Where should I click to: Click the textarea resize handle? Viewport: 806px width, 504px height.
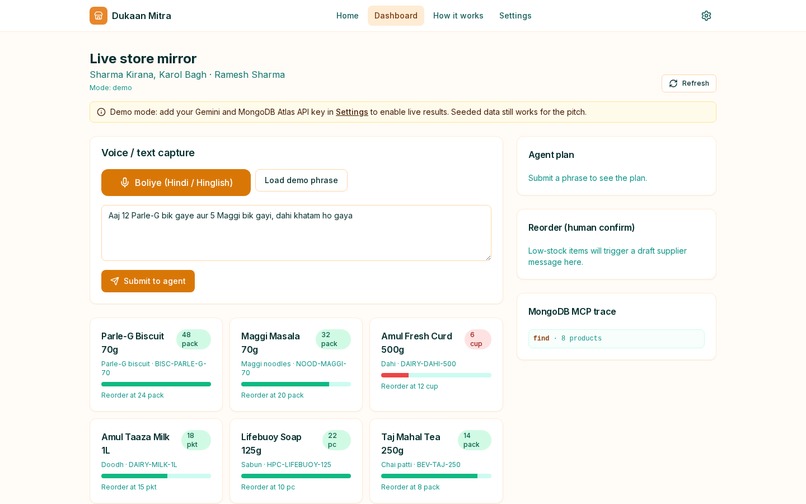(x=488, y=257)
